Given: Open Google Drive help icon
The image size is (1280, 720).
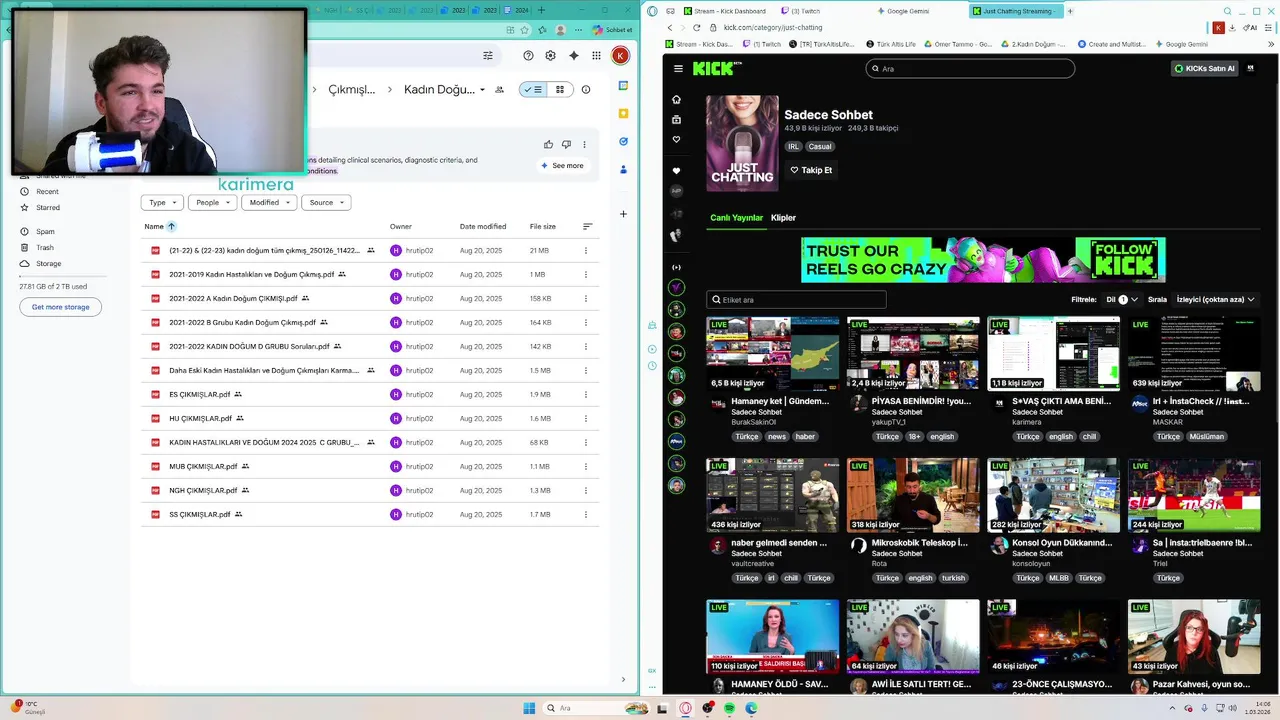Looking at the screenshot, I should pyautogui.click(x=529, y=56).
